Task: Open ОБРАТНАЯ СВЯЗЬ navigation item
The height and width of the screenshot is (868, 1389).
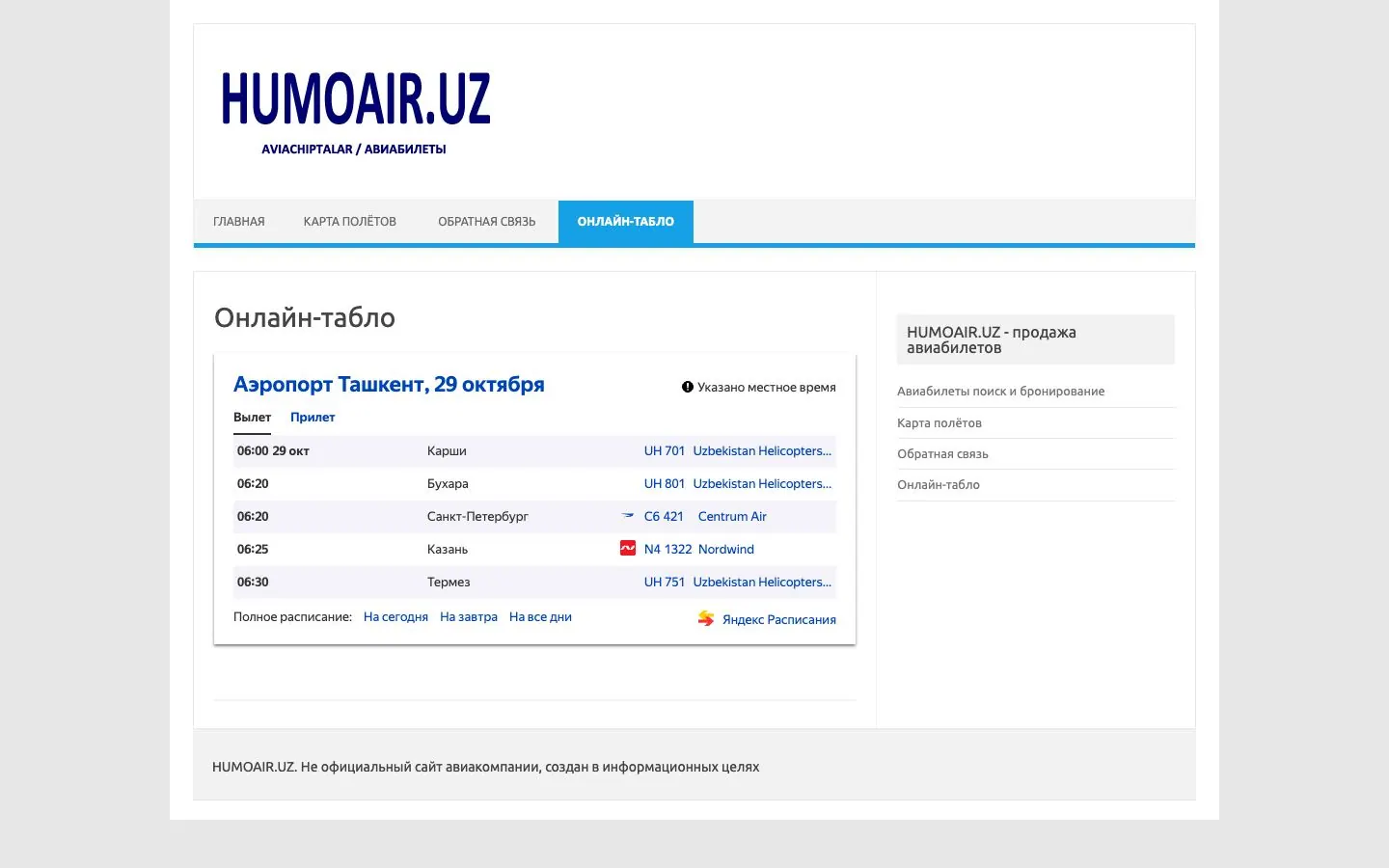Action: coord(487,222)
